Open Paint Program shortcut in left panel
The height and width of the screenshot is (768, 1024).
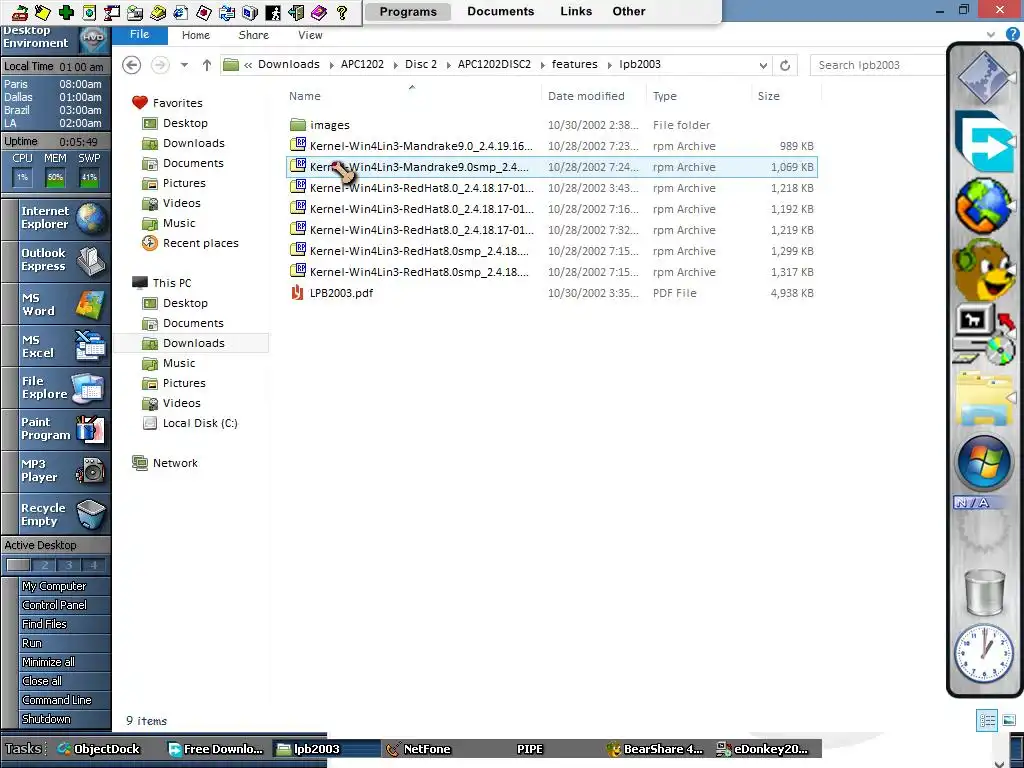point(56,429)
